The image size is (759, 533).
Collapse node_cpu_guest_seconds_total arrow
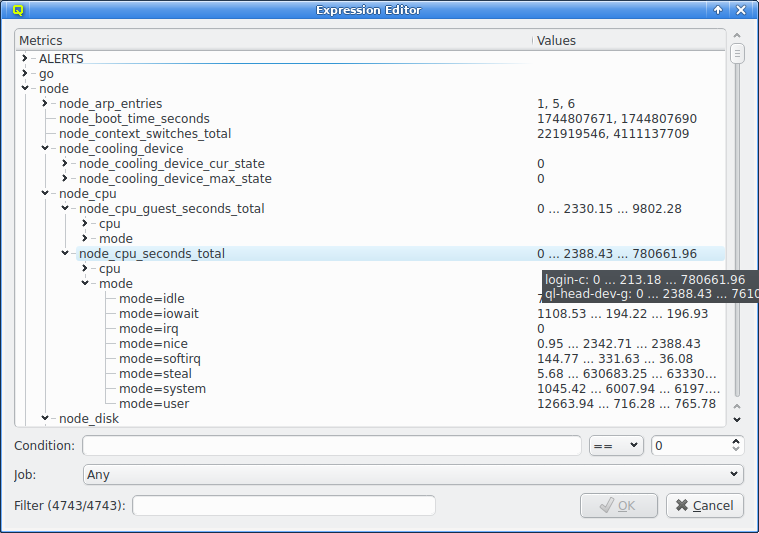[x=64, y=208]
